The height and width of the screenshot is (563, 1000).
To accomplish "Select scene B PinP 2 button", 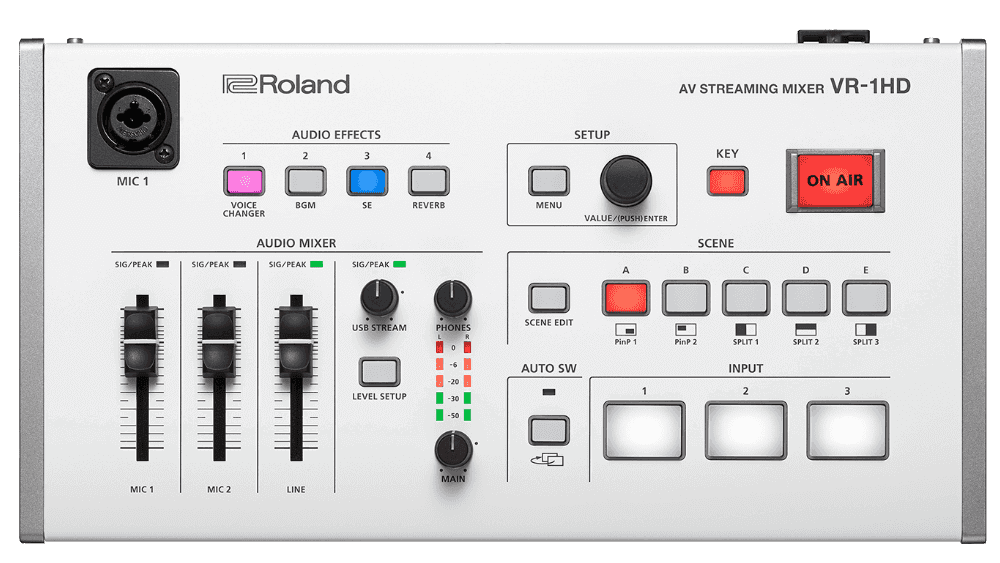I will point(686,298).
